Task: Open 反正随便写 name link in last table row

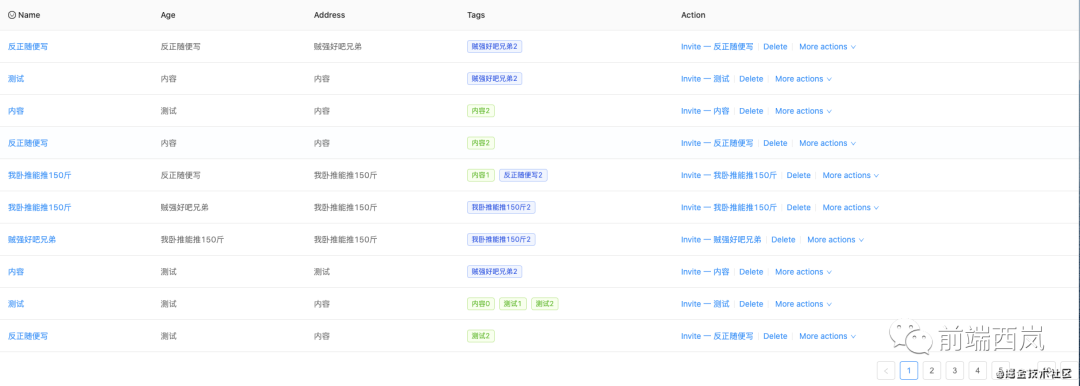Action: (x=28, y=336)
